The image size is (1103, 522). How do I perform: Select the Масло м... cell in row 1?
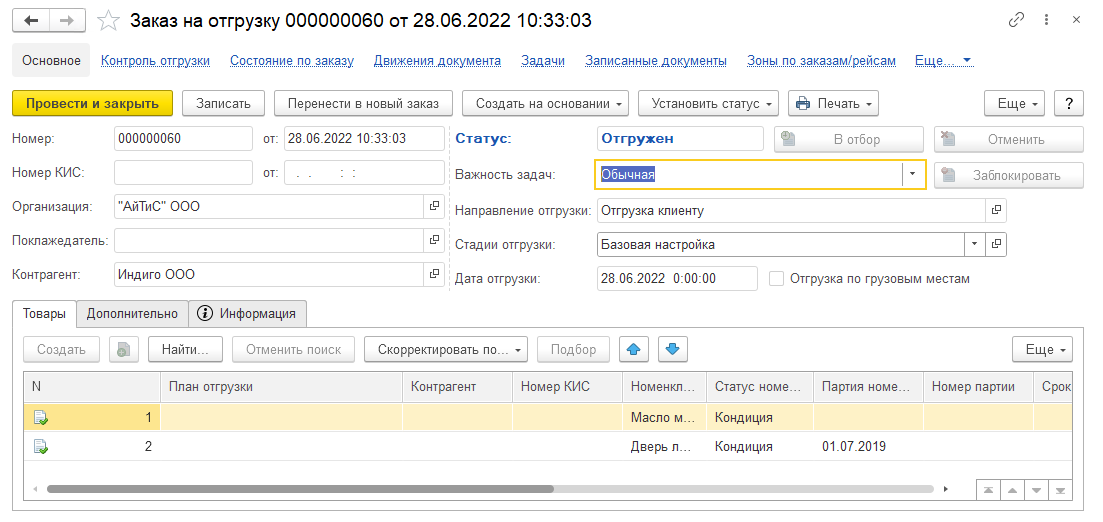pos(664,417)
